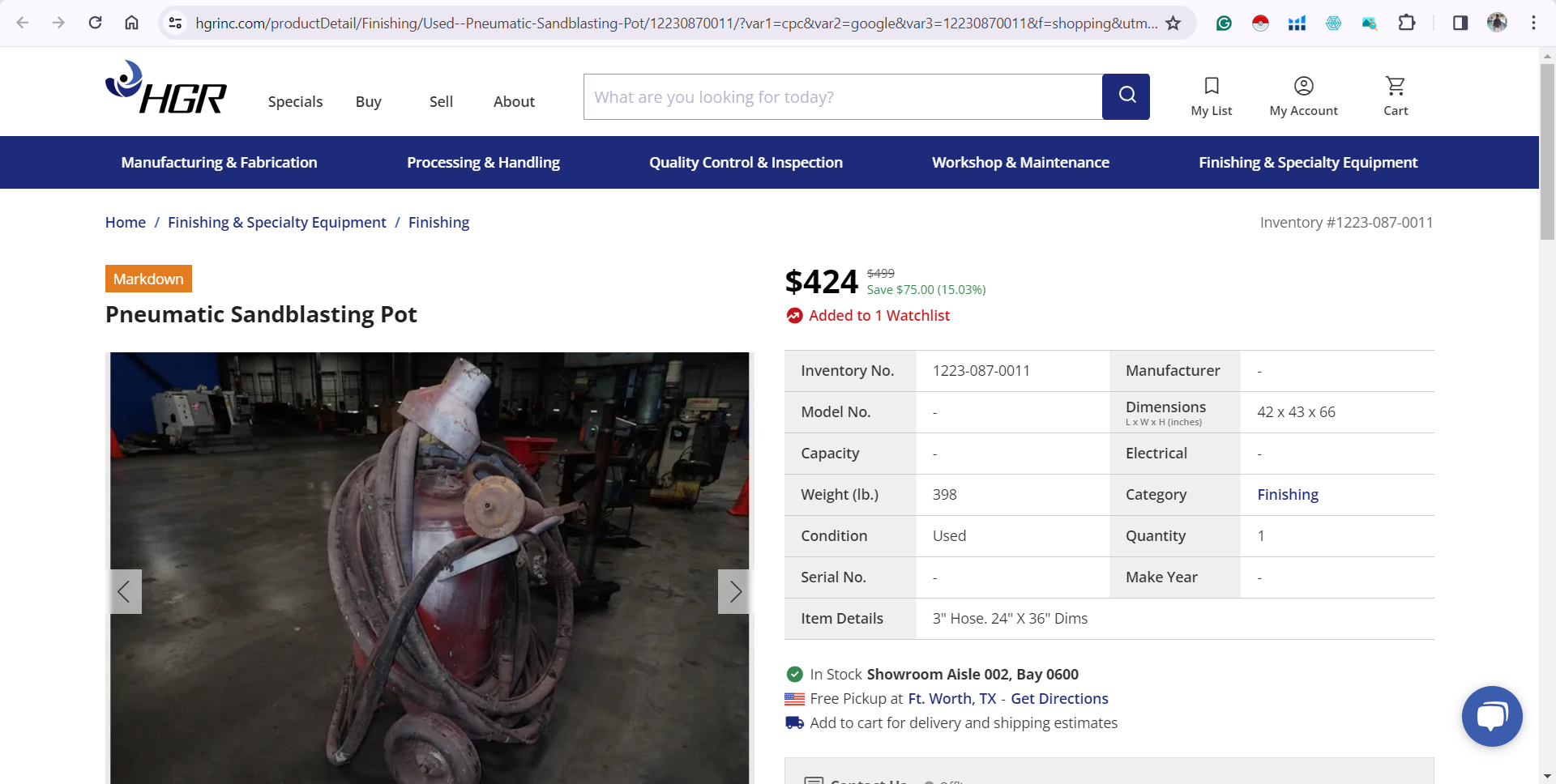Go forward in browser history
This screenshot has width=1556, height=784.
point(58,23)
